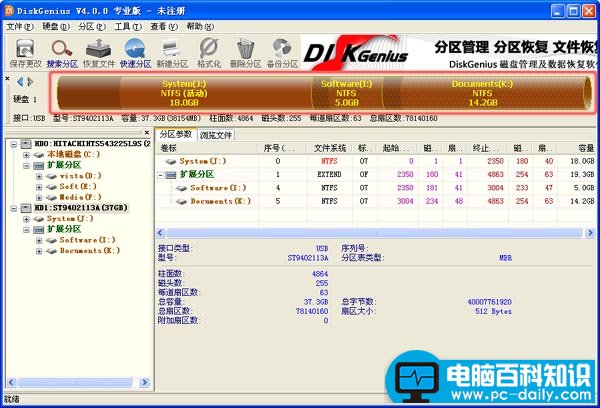Click the System(J:) drive icon in tree

point(39,219)
